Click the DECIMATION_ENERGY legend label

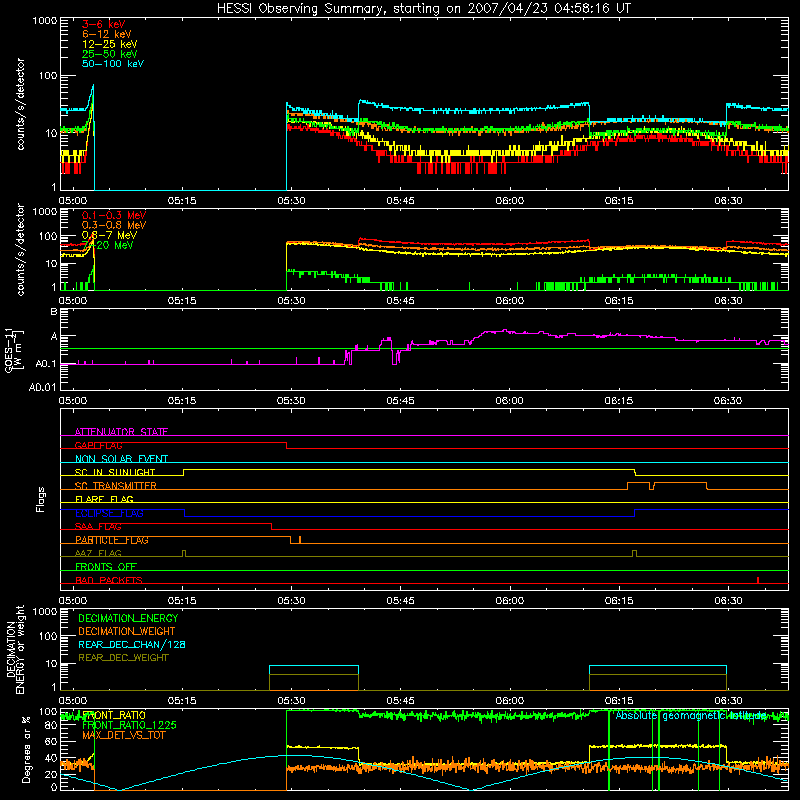tap(128, 618)
